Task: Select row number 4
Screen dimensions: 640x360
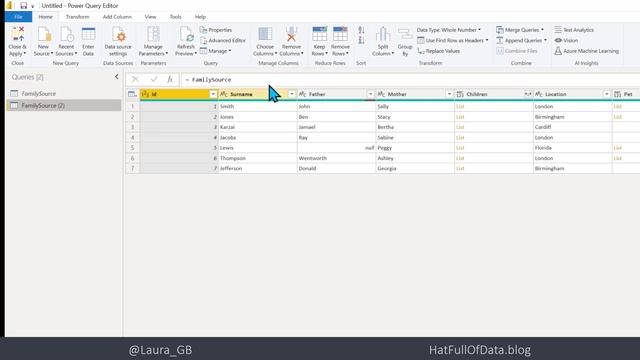Action: (133, 138)
